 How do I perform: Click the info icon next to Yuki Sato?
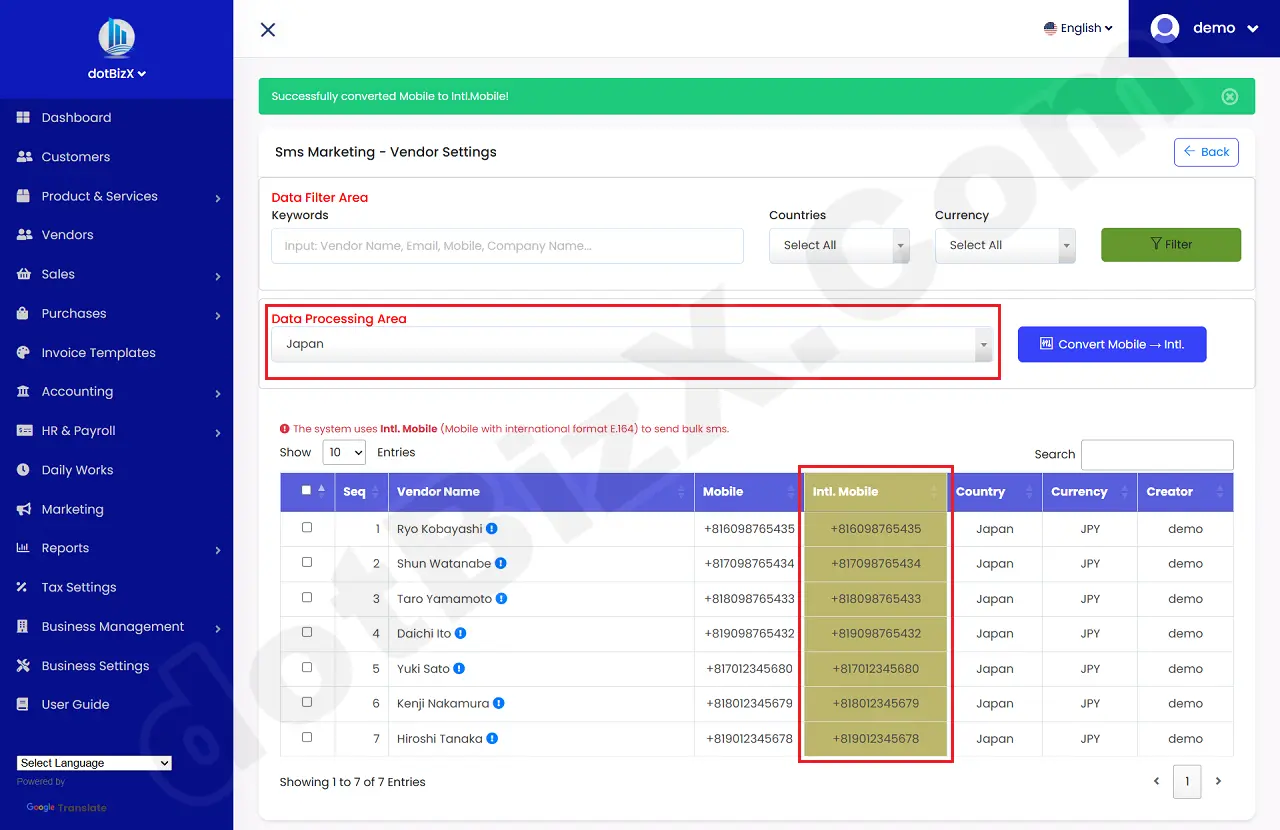coord(459,669)
